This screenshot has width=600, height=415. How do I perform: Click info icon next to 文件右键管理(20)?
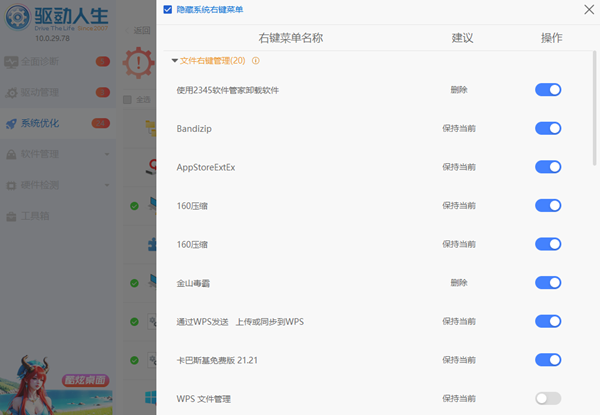(x=256, y=60)
